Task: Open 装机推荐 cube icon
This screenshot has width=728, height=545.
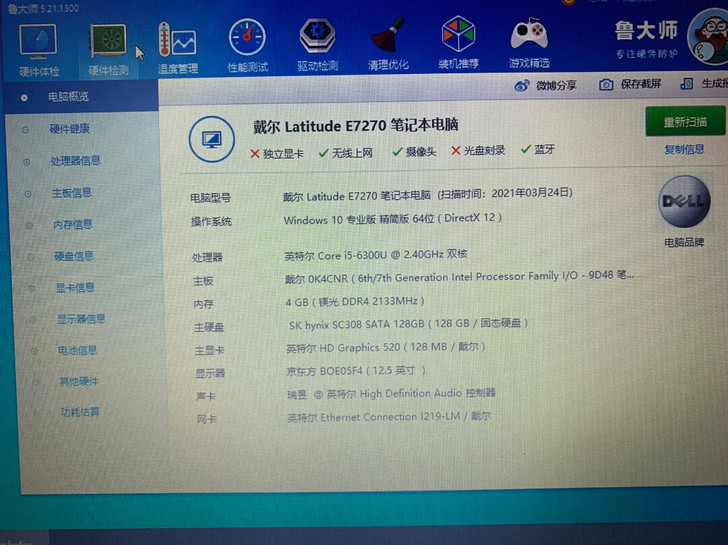Action: [x=458, y=33]
